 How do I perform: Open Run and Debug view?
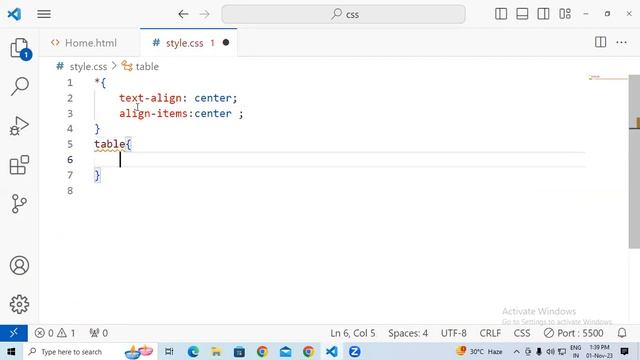click(19, 126)
